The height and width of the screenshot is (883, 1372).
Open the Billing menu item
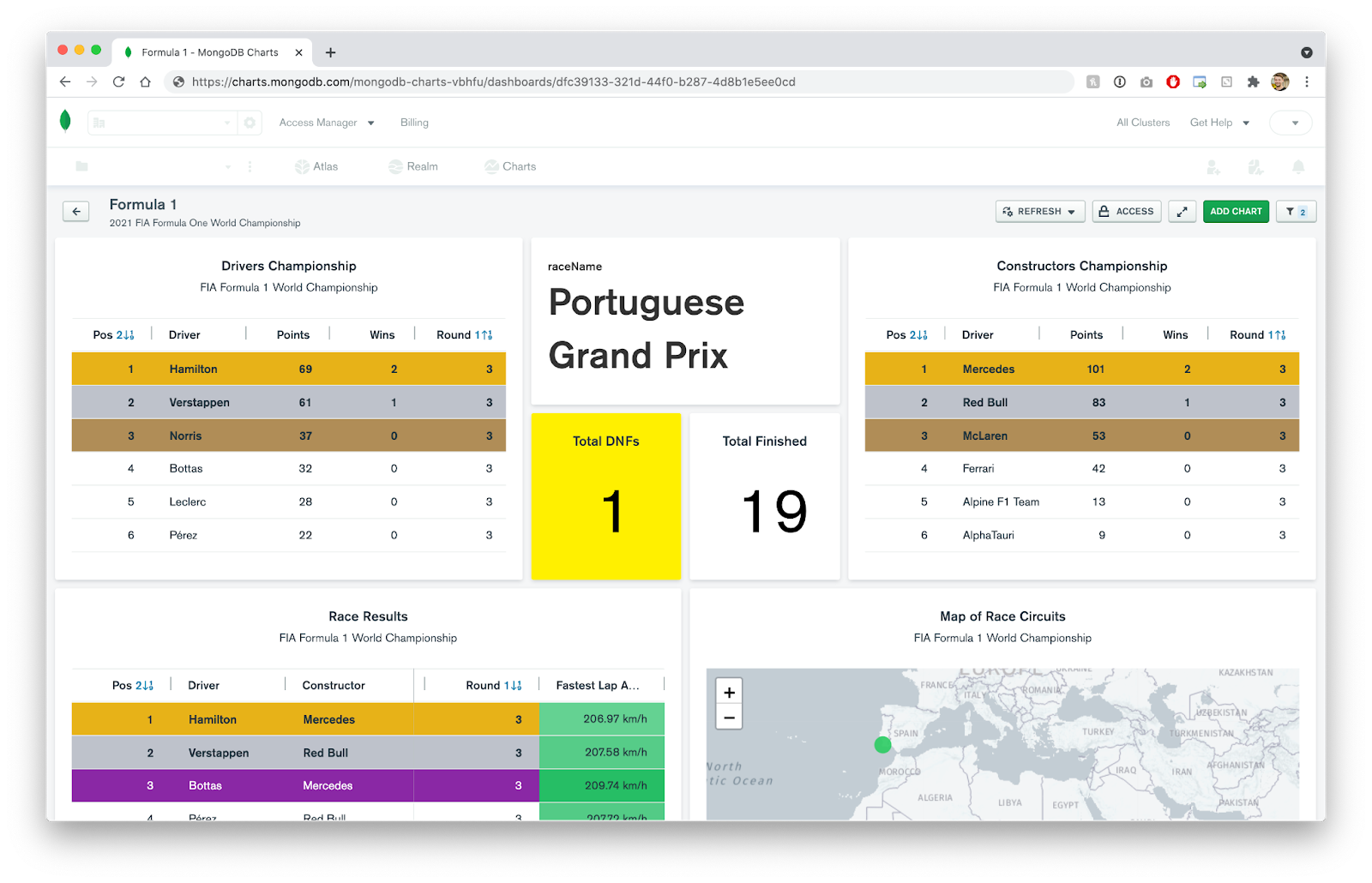[414, 123]
